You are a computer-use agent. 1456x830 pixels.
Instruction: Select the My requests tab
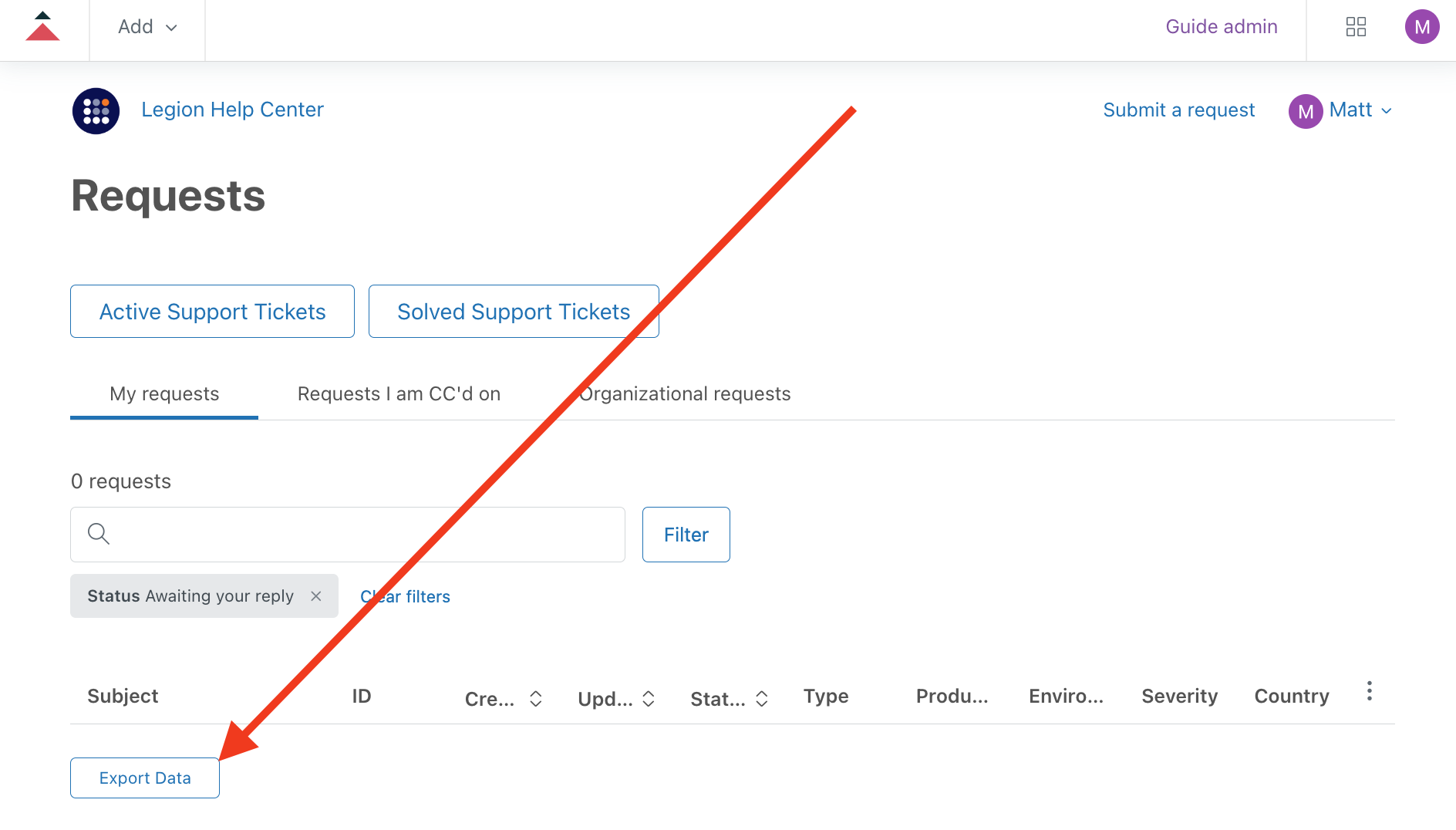point(164,394)
